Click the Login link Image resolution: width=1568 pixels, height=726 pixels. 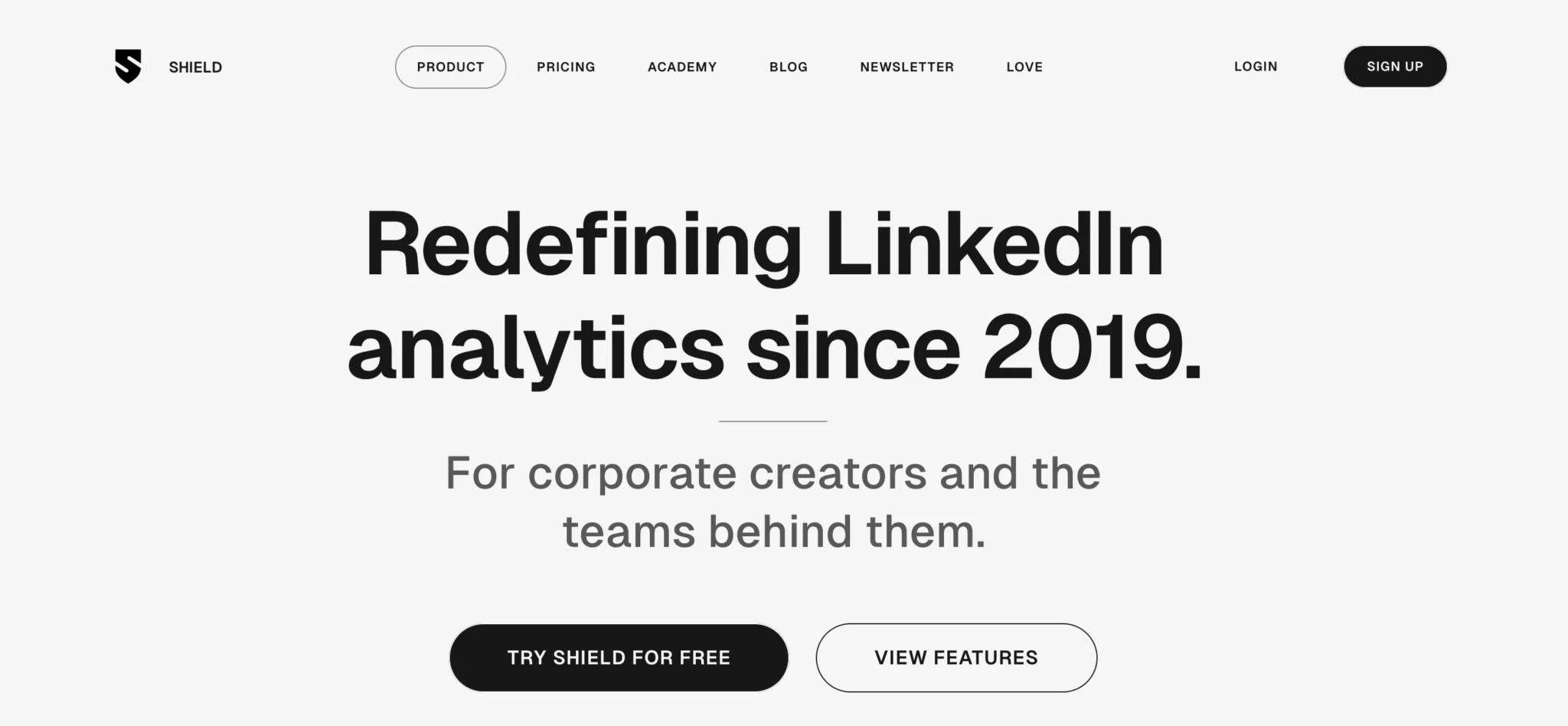pyautogui.click(x=1255, y=67)
